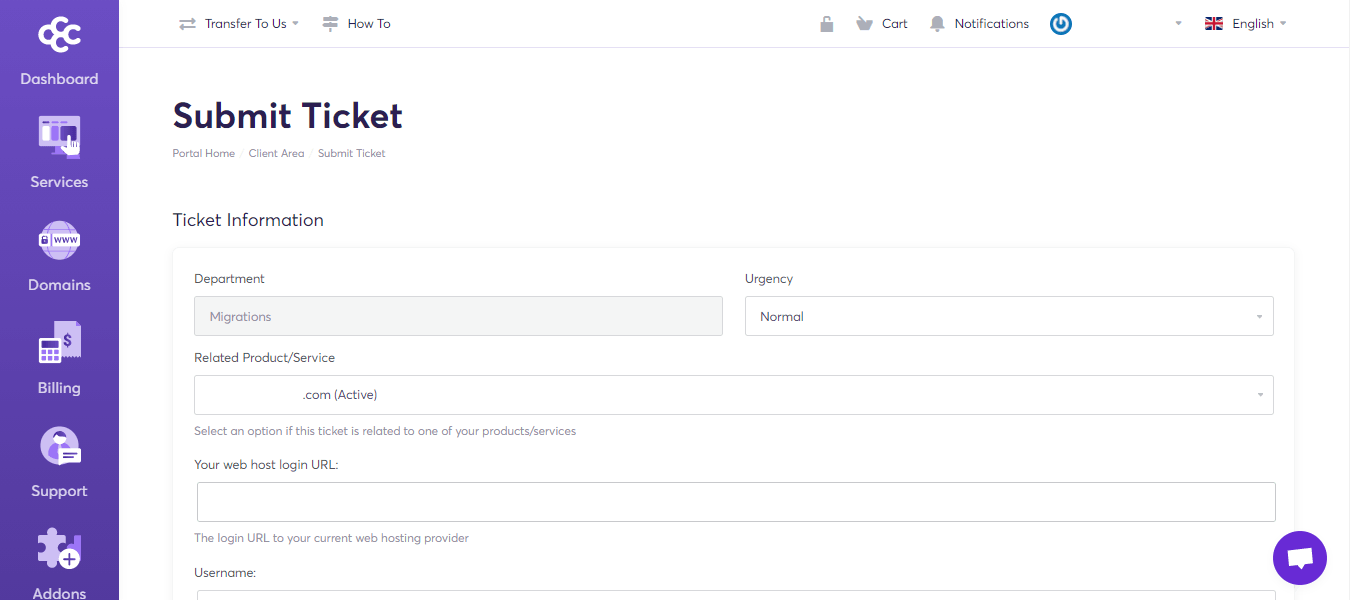Follow the Portal Home breadcrumb link
The image size is (1350, 600).
(203, 153)
